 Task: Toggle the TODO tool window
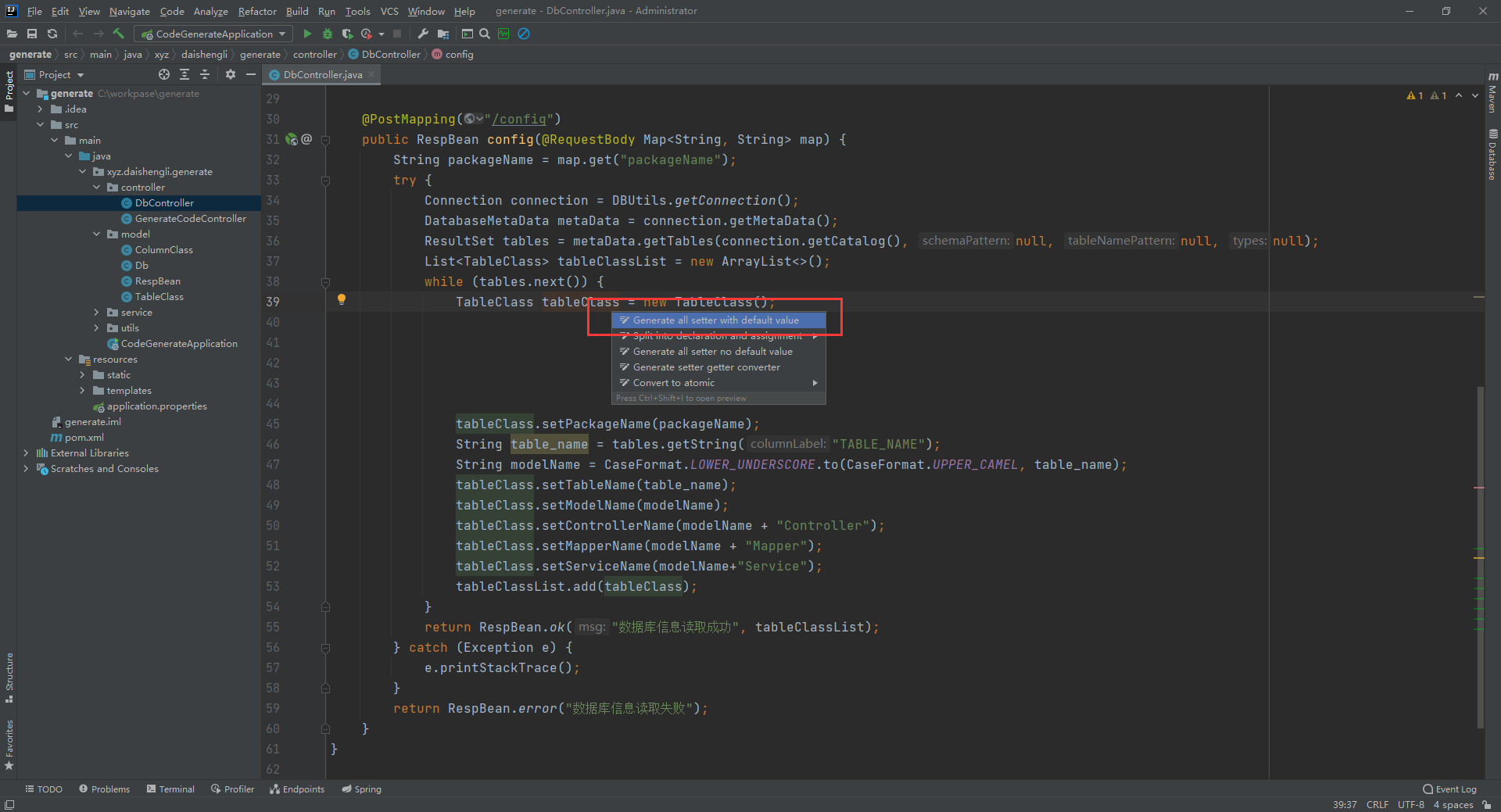pyautogui.click(x=44, y=789)
